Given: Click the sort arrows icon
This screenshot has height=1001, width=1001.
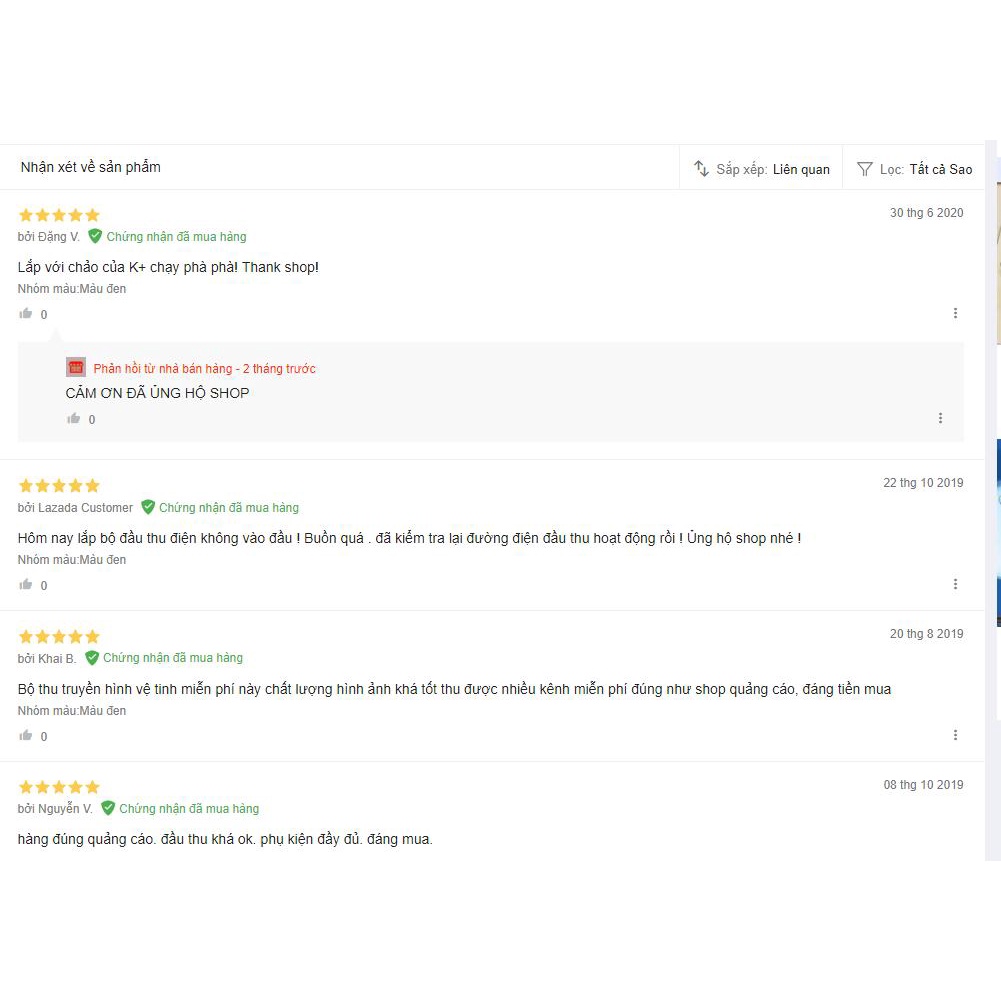Looking at the screenshot, I should (x=702, y=169).
